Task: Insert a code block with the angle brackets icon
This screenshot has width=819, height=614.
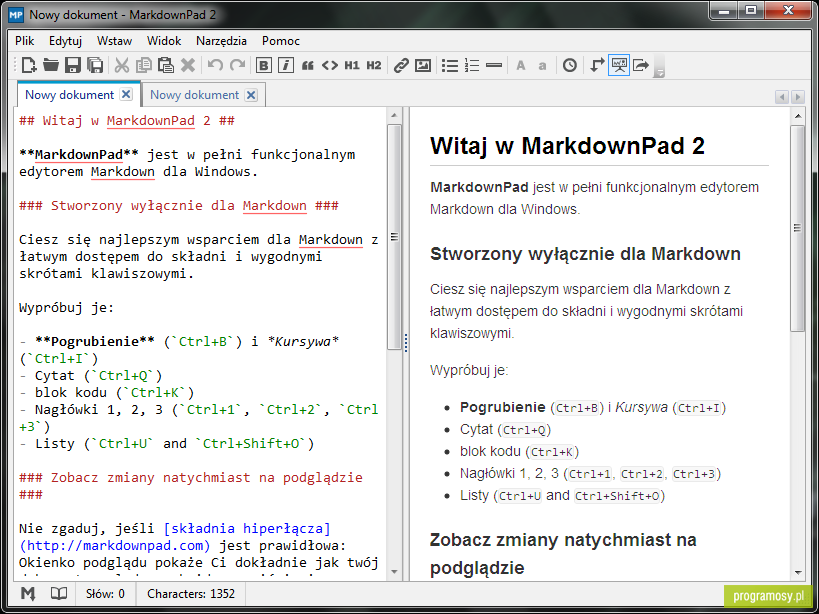Action: tap(330, 65)
